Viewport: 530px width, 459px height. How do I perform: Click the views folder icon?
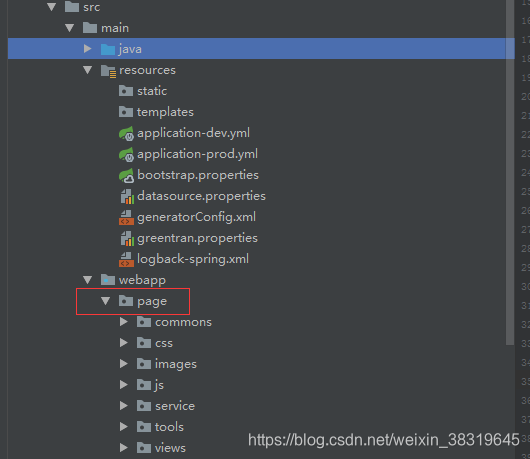144,448
